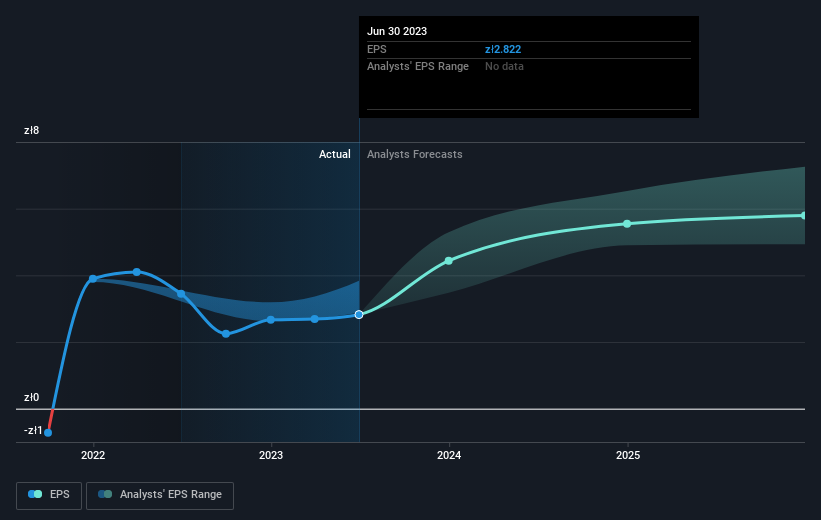The image size is (821, 520).
Task: Click the Analysts' EPS Range tooltip row label
Action: coord(418,66)
